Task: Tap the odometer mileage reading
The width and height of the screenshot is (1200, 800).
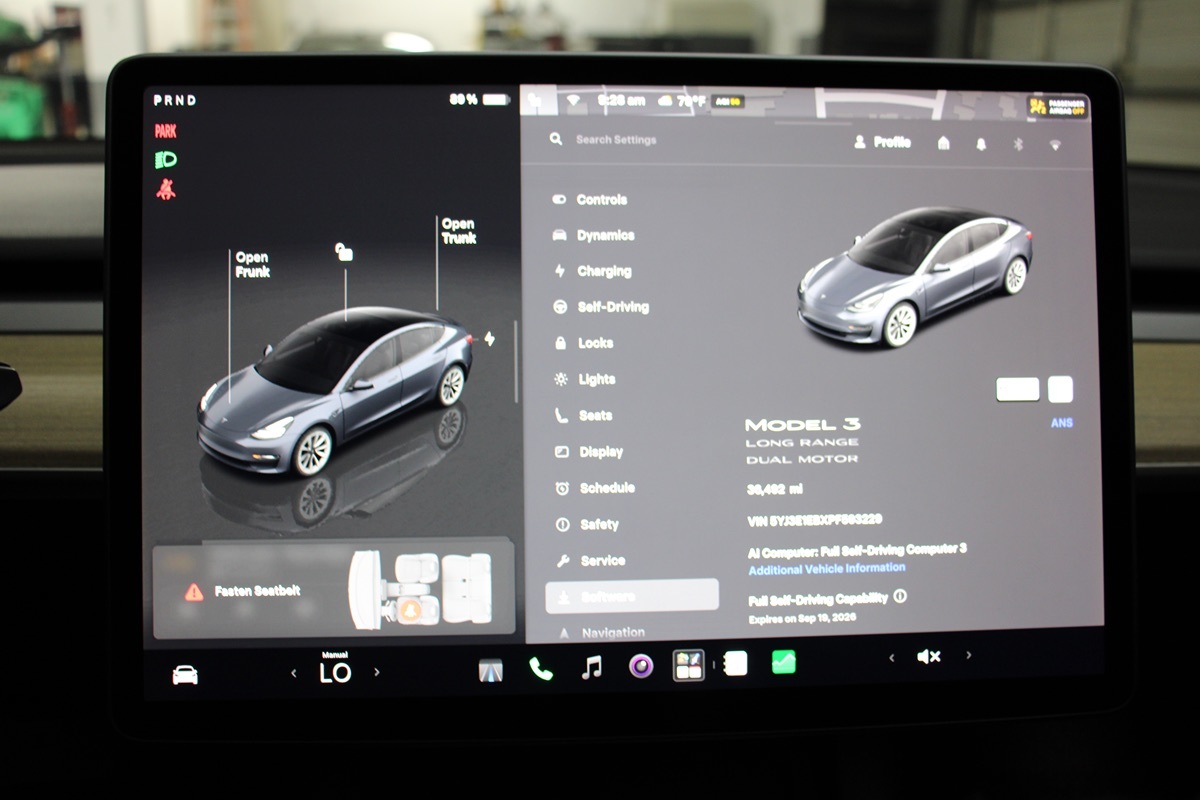Action: pos(774,489)
